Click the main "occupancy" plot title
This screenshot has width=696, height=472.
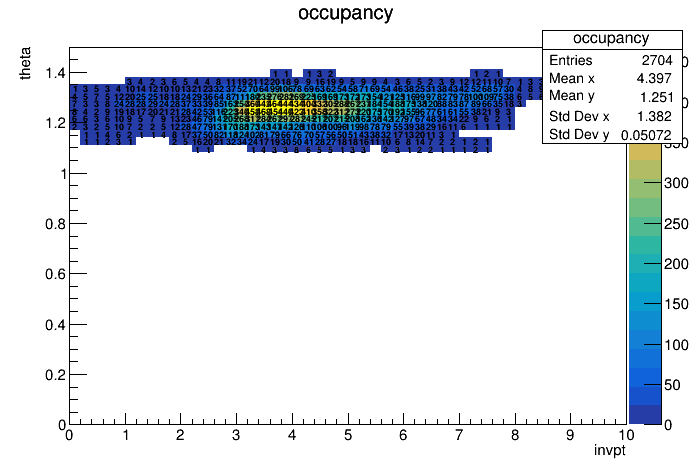point(345,13)
